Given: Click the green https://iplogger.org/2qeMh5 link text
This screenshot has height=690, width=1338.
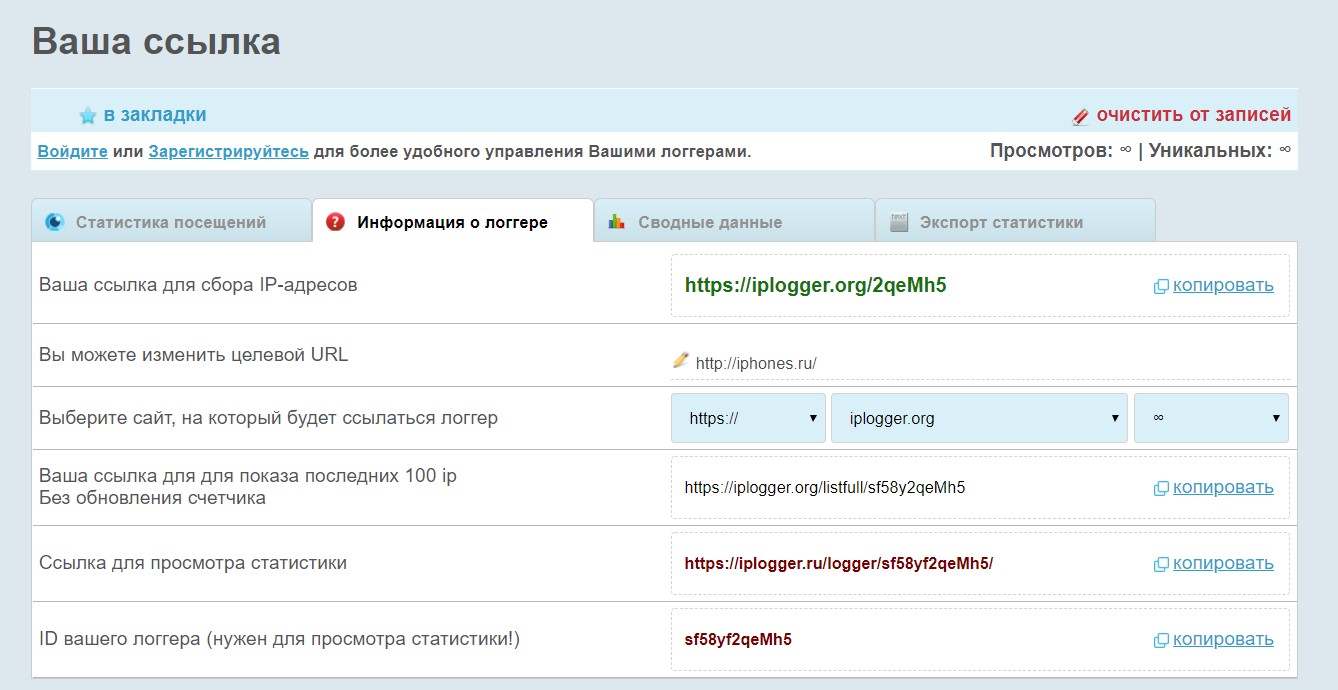Looking at the screenshot, I should coord(815,285).
